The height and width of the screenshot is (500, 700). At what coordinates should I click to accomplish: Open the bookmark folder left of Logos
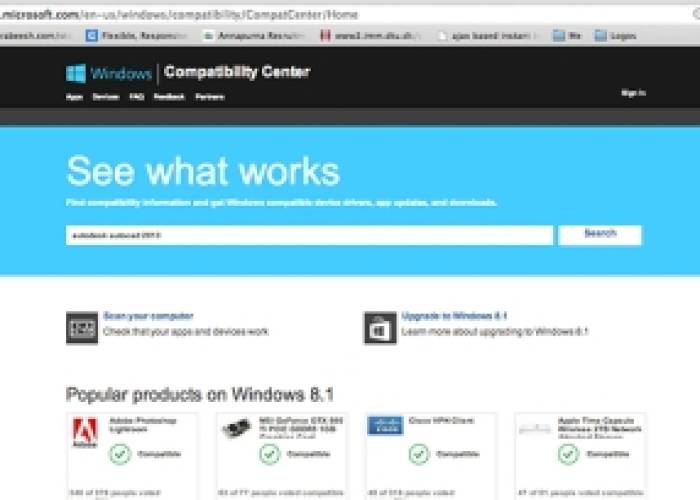[x=567, y=36]
